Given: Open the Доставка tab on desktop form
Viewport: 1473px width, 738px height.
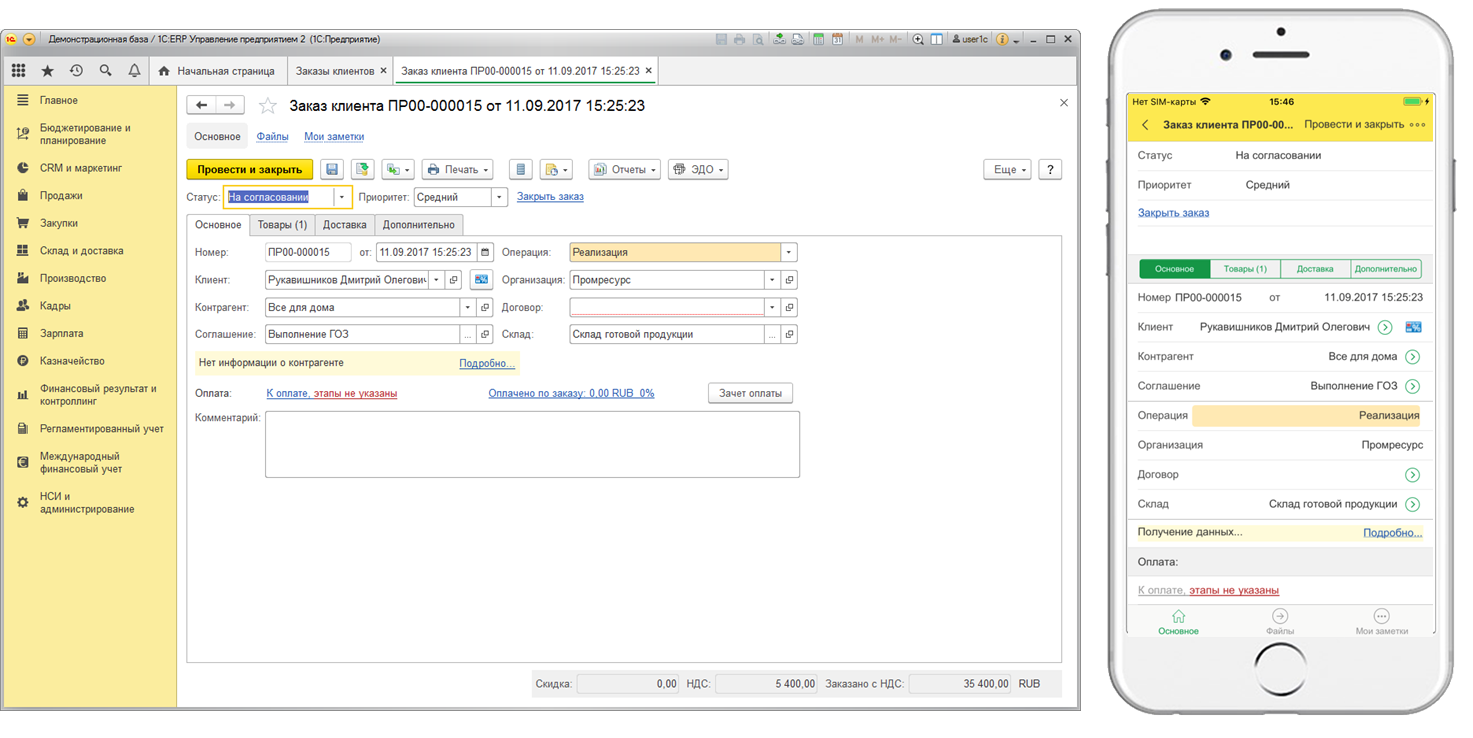Looking at the screenshot, I should click(x=344, y=225).
